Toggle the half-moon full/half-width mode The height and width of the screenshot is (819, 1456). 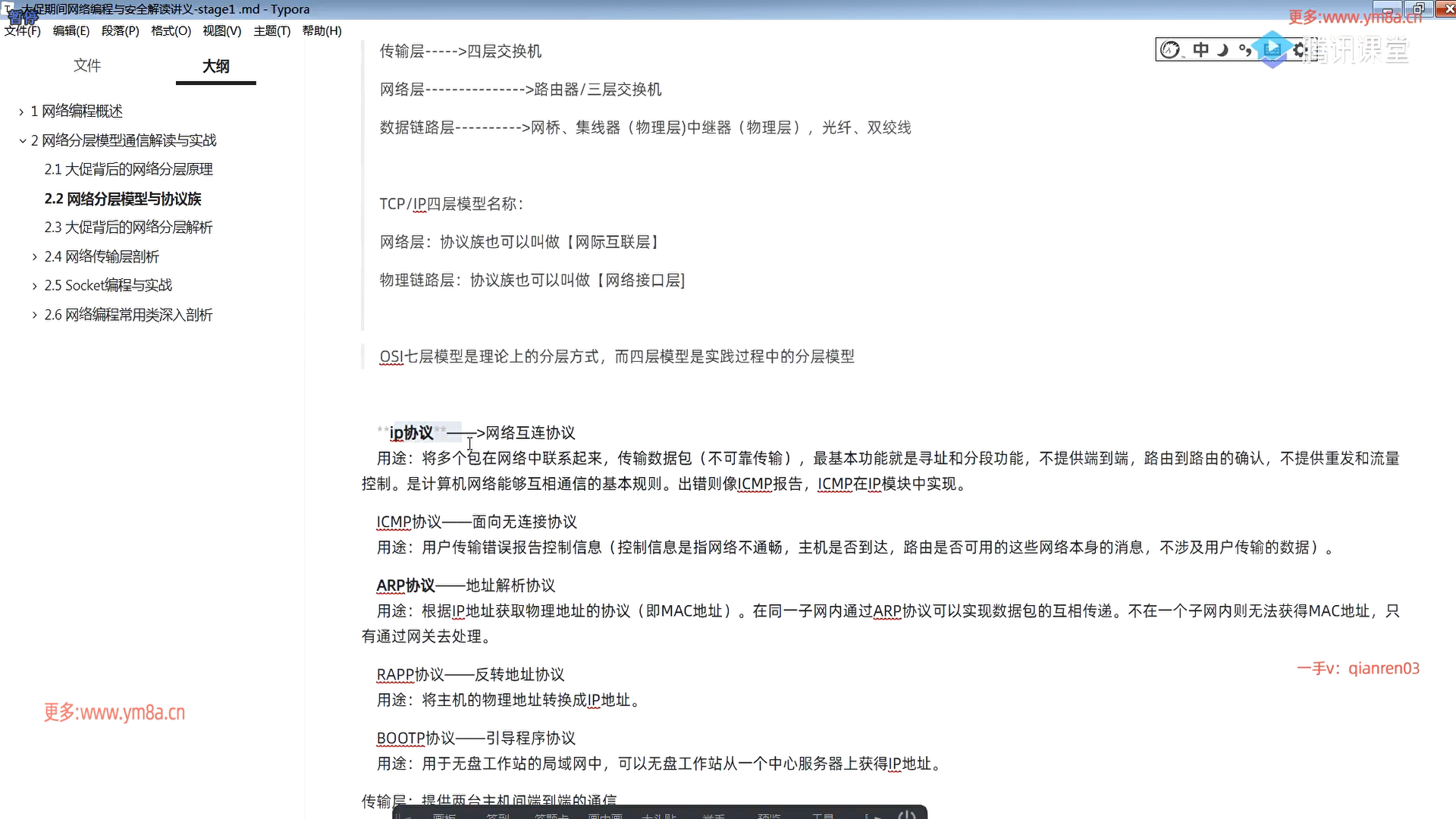pos(1222,50)
